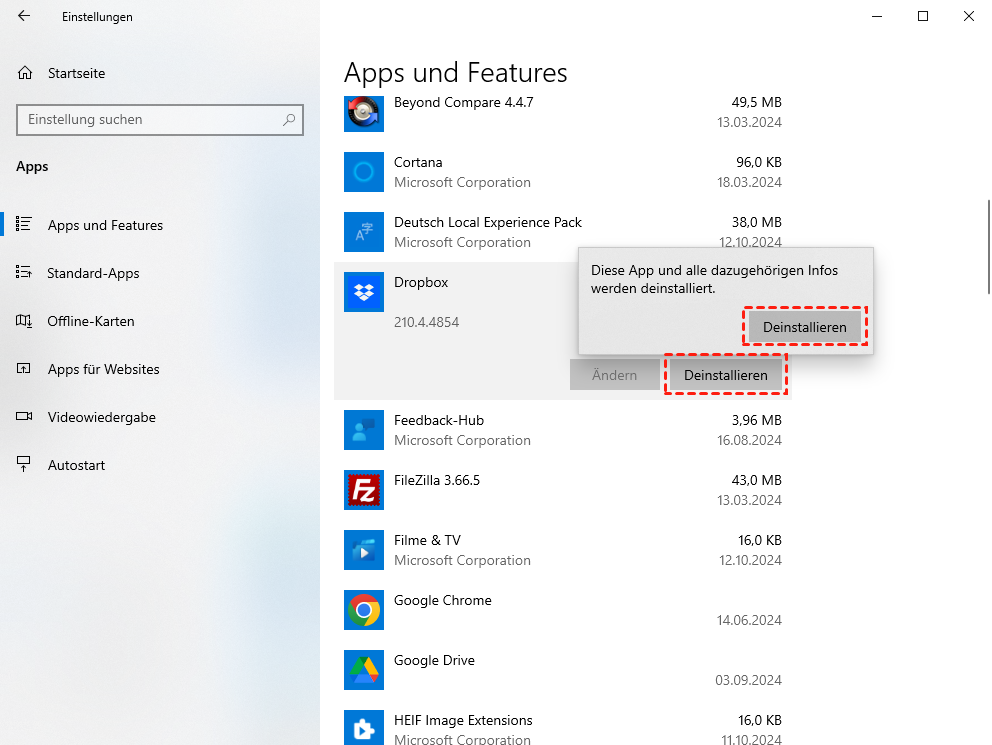The image size is (992, 745).
Task: Click Dropbox version 210.4.4854
Action: click(x=426, y=323)
